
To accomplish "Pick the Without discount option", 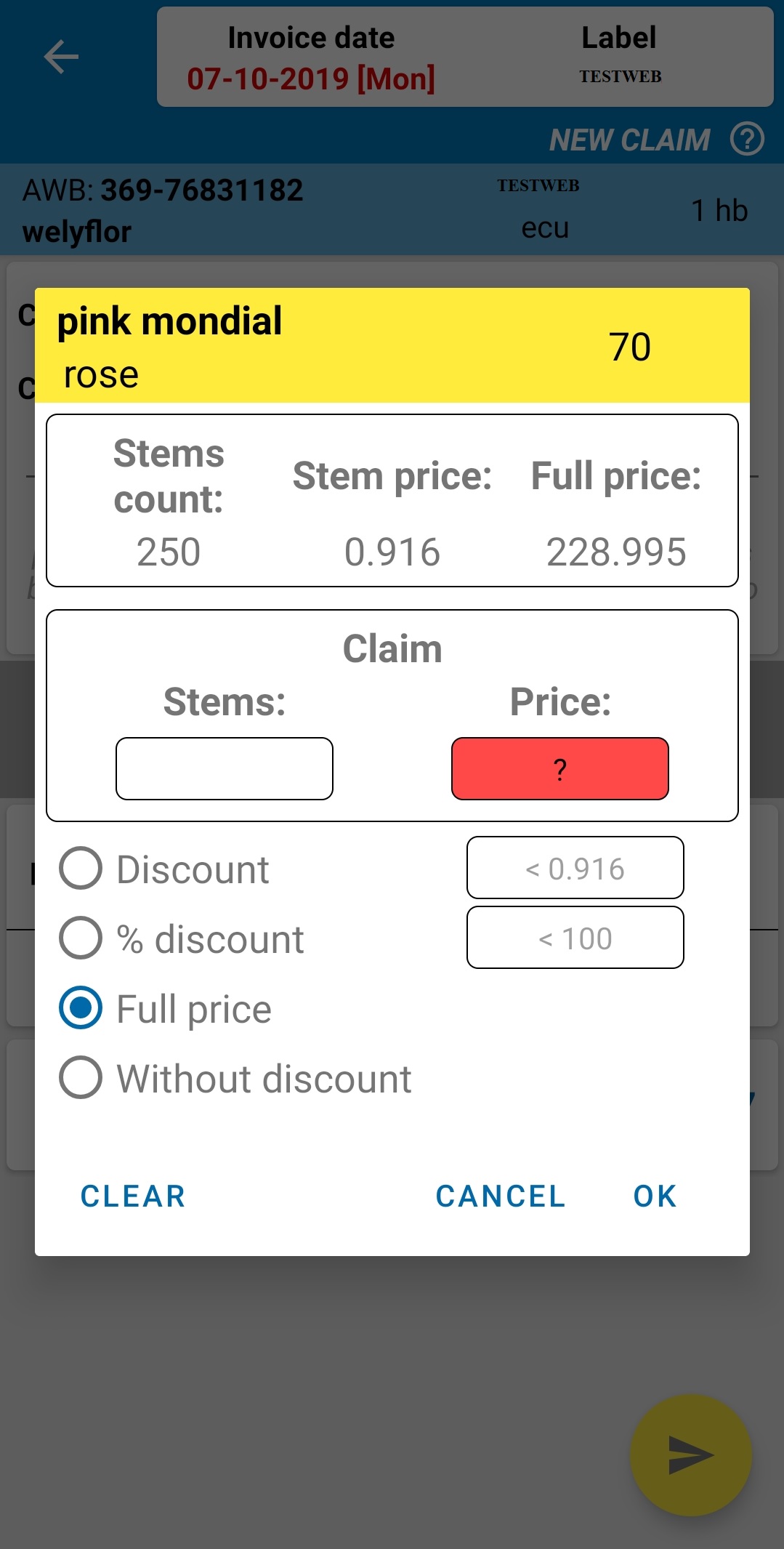I will tap(81, 1078).
